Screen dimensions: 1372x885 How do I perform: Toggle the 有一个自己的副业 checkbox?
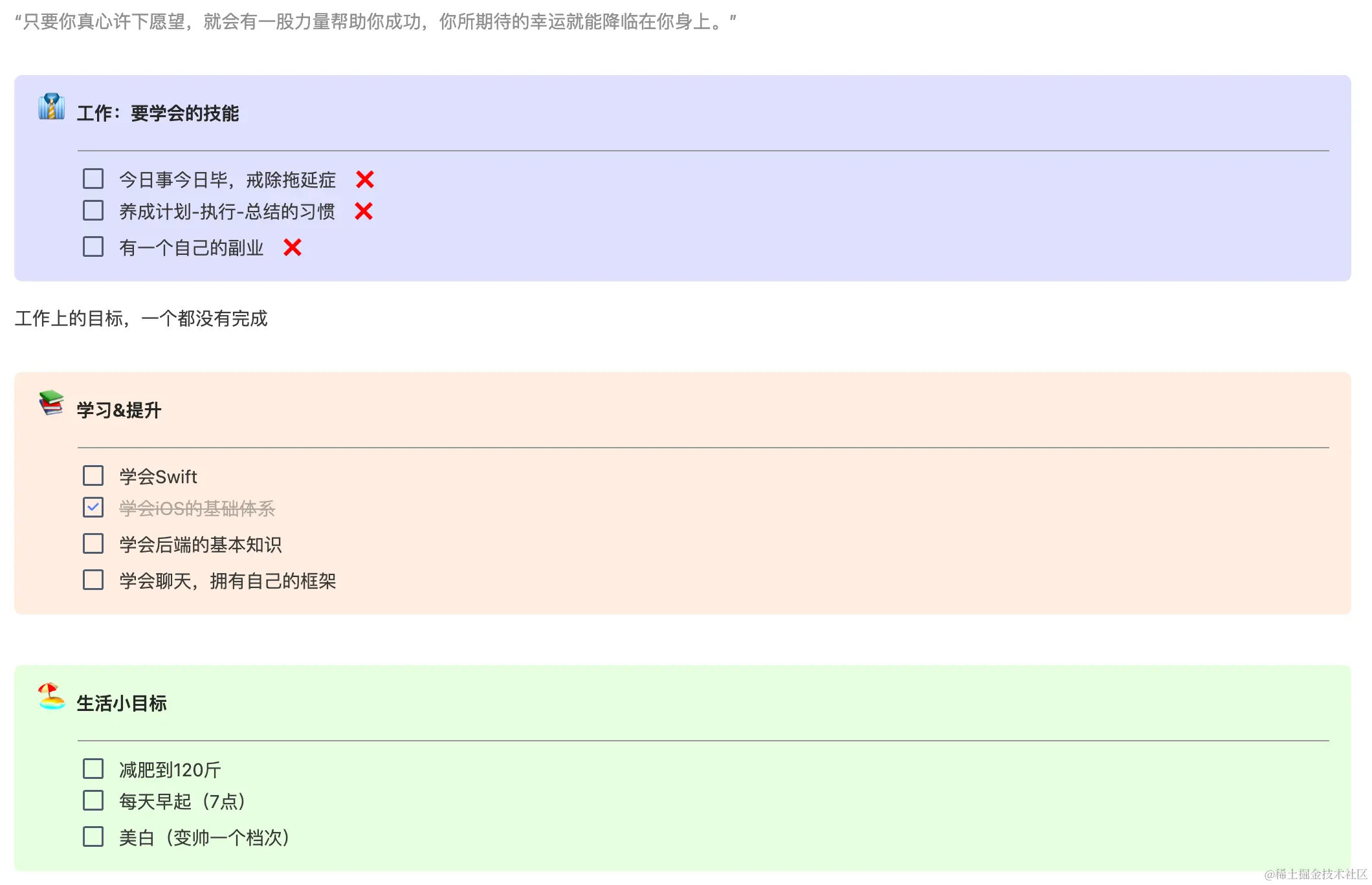tap(93, 246)
